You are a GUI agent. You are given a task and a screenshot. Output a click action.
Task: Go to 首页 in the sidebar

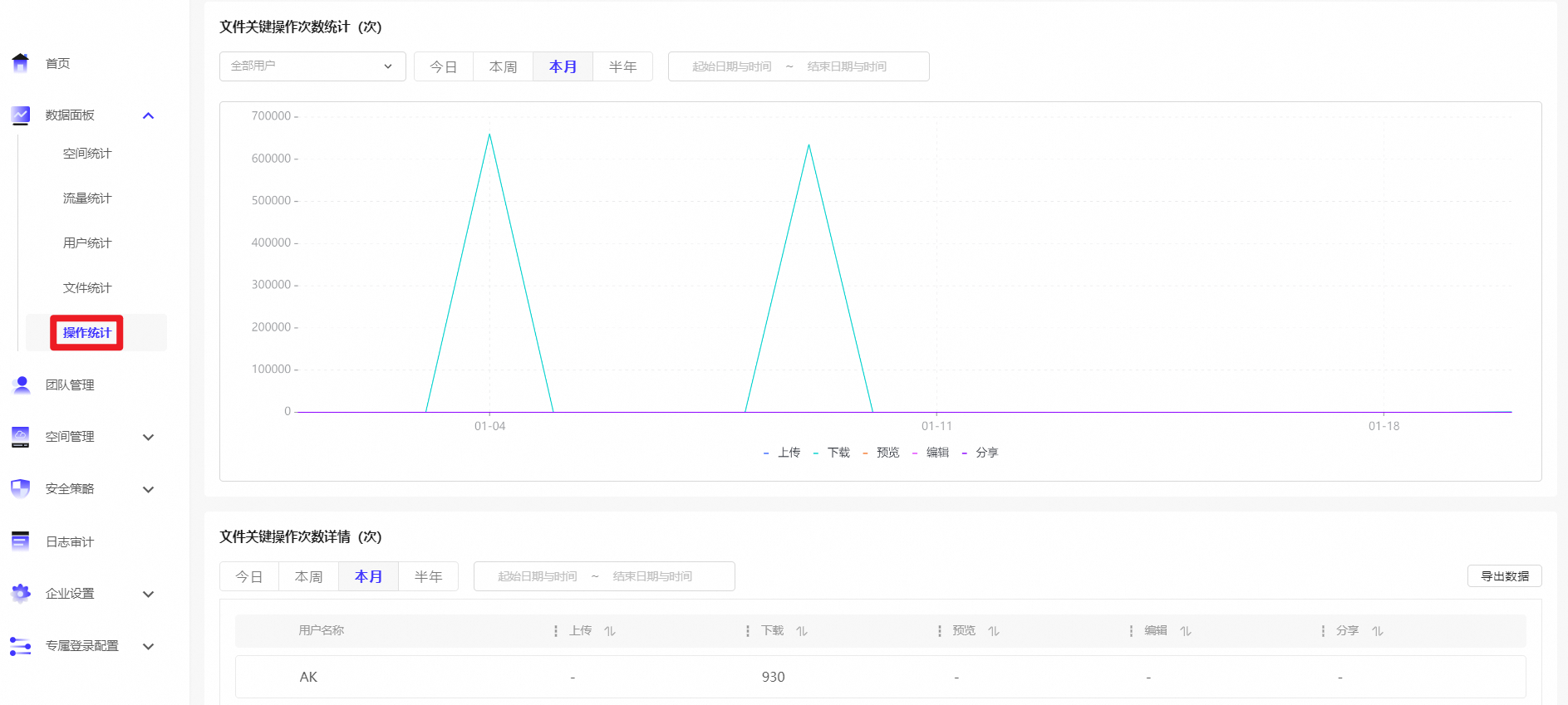point(58,64)
